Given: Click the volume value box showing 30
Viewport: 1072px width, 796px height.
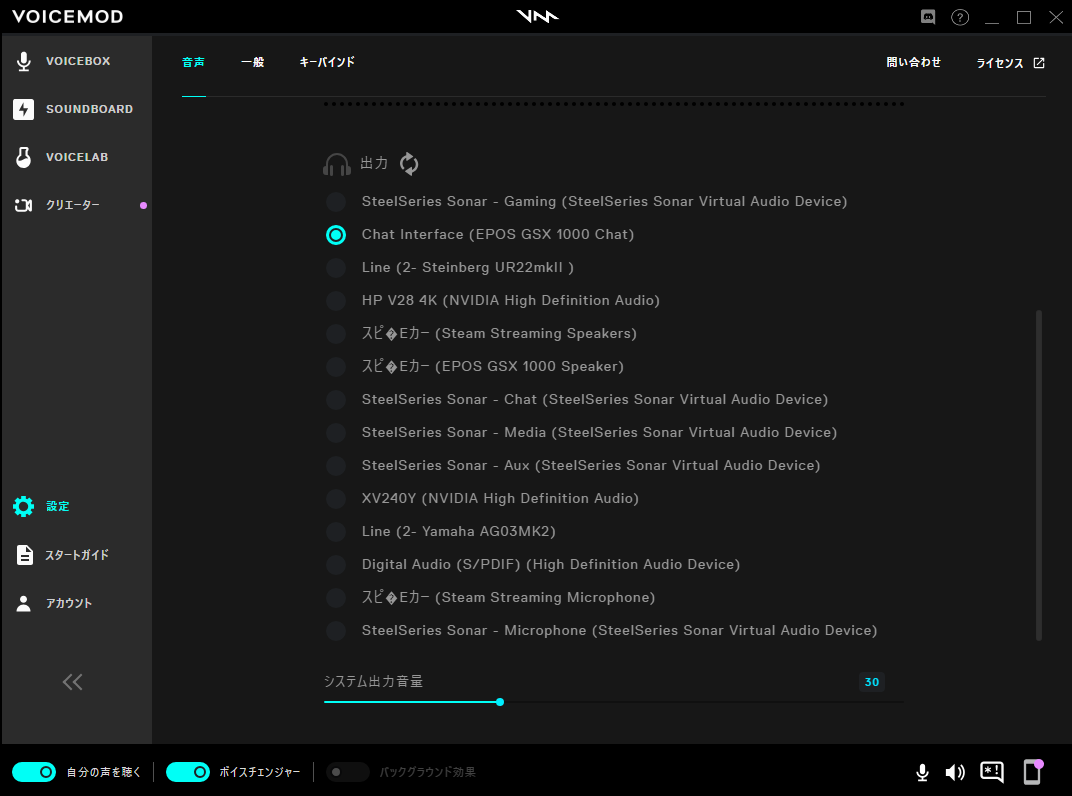Looking at the screenshot, I should (x=872, y=682).
